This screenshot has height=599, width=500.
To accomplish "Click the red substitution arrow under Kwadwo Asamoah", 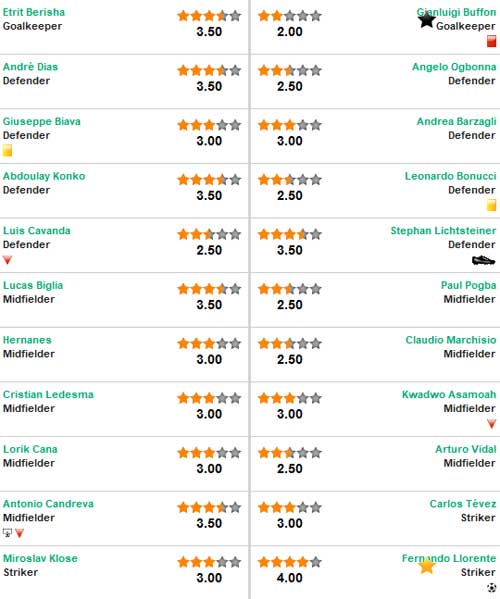I will [492, 424].
